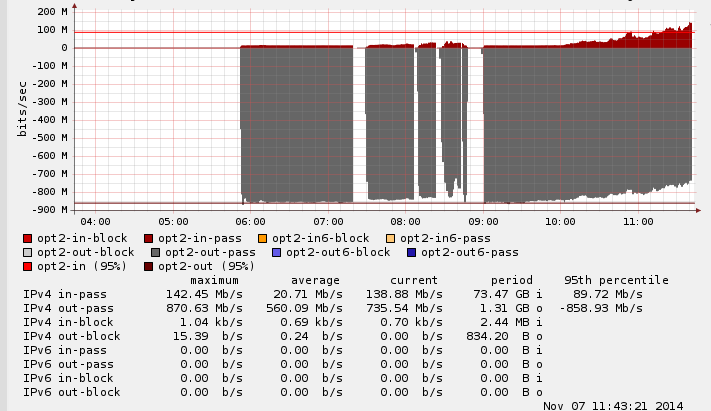Click the opt2-out-block legend label

point(86,252)
